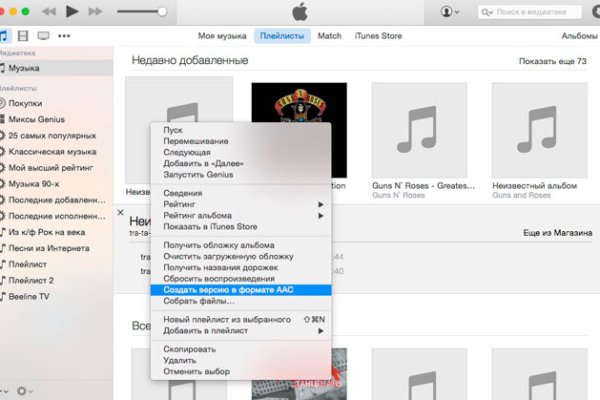Click Guns and Roses artist name text

[521, 196]
